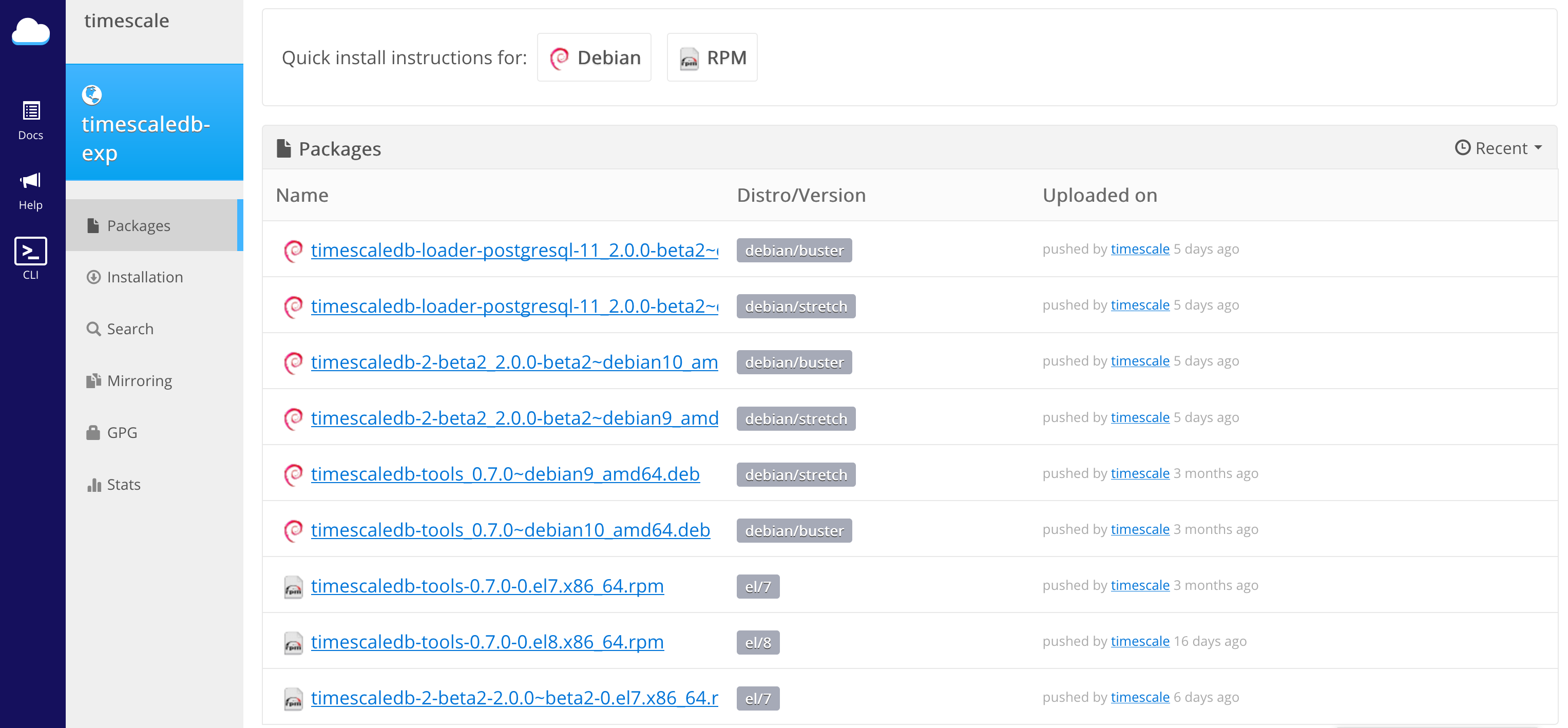The height and width of the screenshot is (728, 1568).
Task: Select the Debian quick install tab
Action: point(594,56)
